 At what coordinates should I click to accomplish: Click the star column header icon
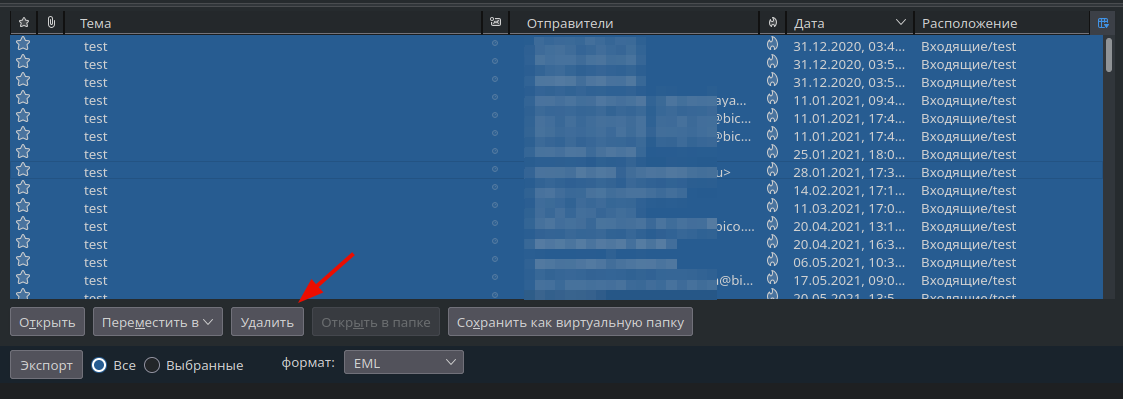click(23, 23)
